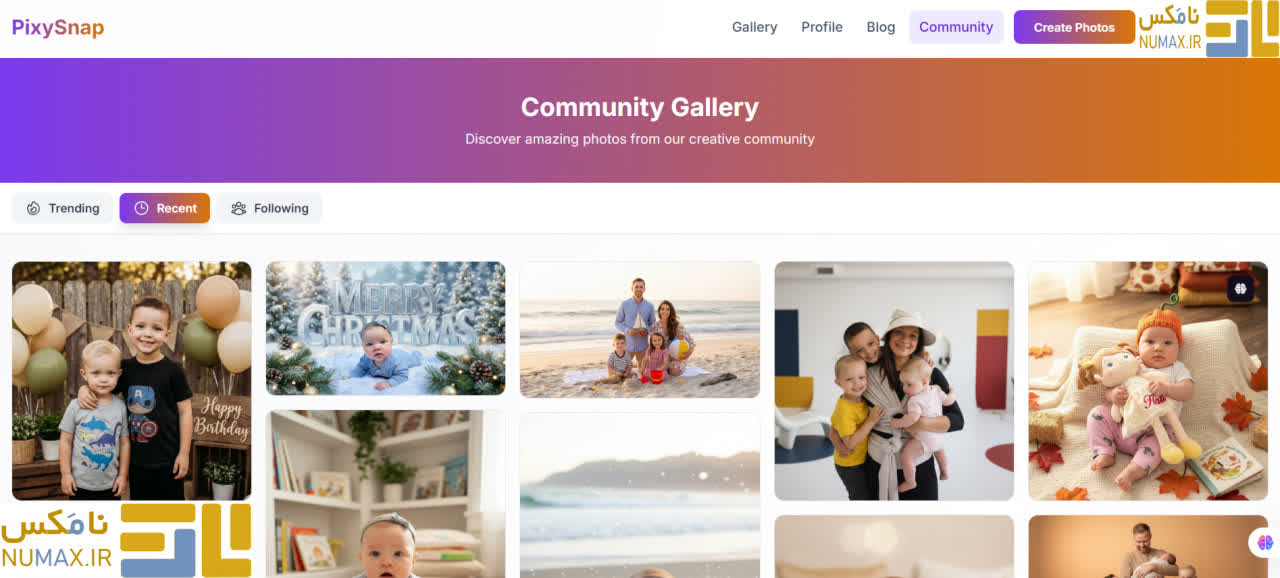
Task: Switch to the Trending tab
Action: point(63,208)
